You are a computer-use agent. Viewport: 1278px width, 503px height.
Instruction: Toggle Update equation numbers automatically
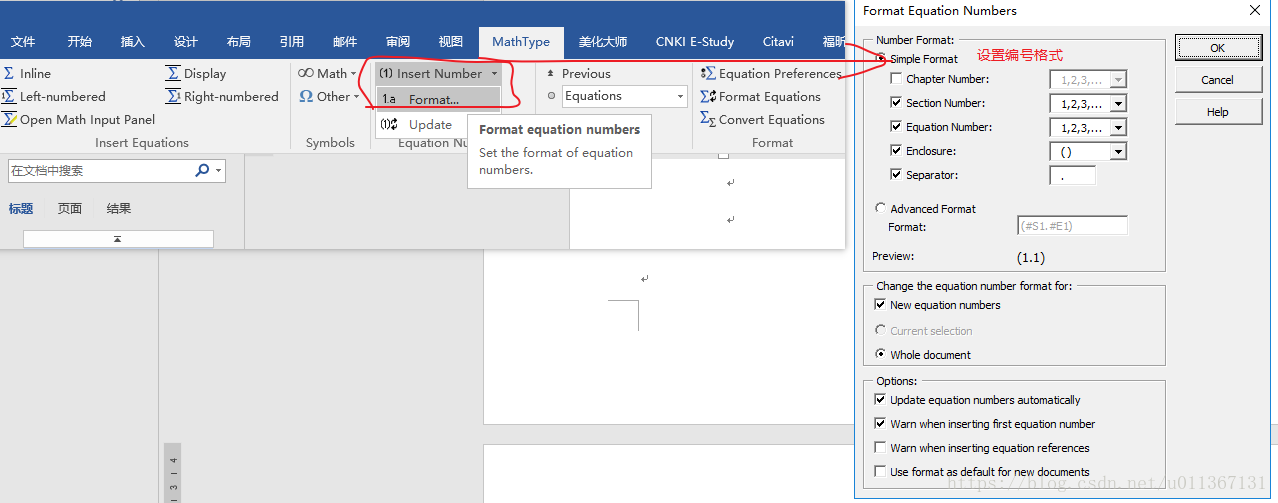880,400
